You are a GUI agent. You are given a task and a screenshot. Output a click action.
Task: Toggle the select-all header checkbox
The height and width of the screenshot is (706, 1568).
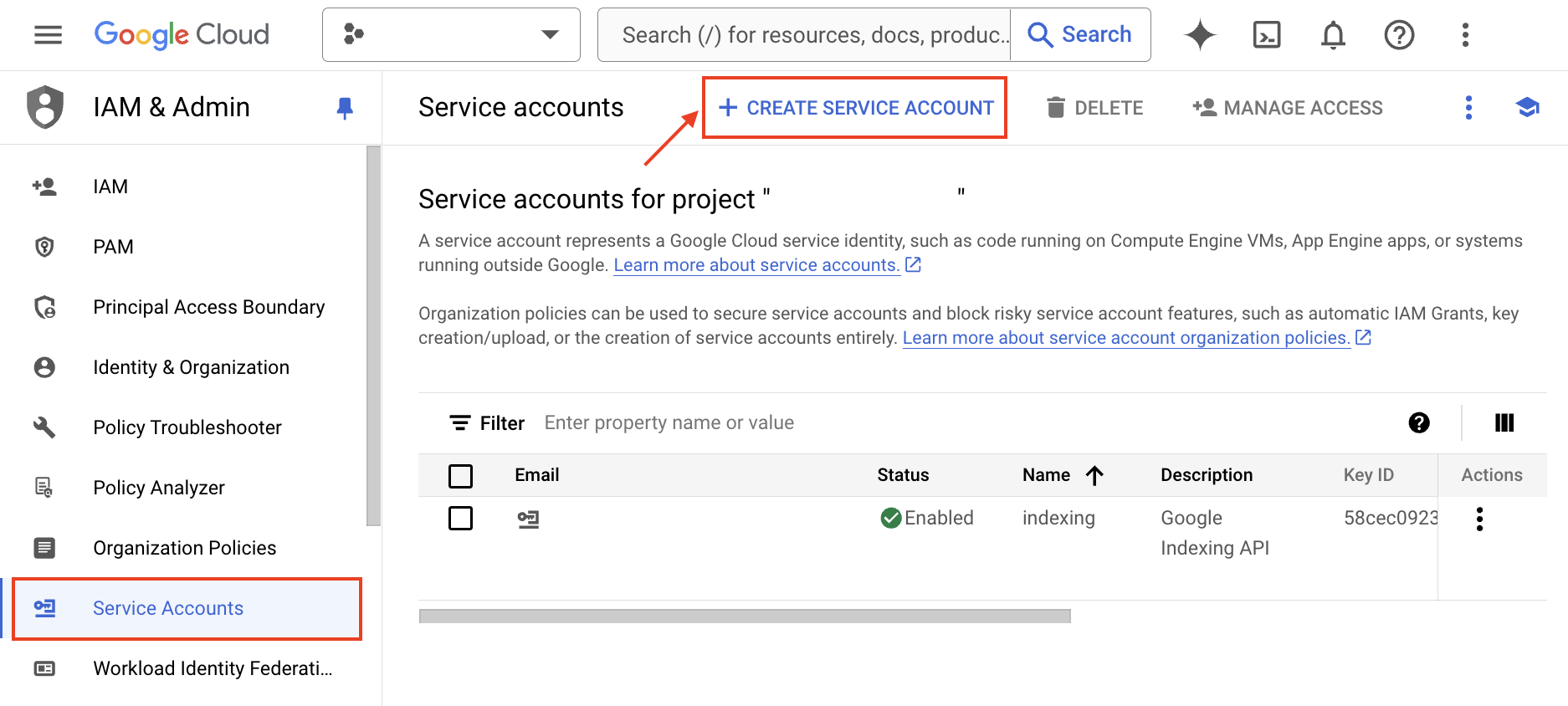(460, 476)
